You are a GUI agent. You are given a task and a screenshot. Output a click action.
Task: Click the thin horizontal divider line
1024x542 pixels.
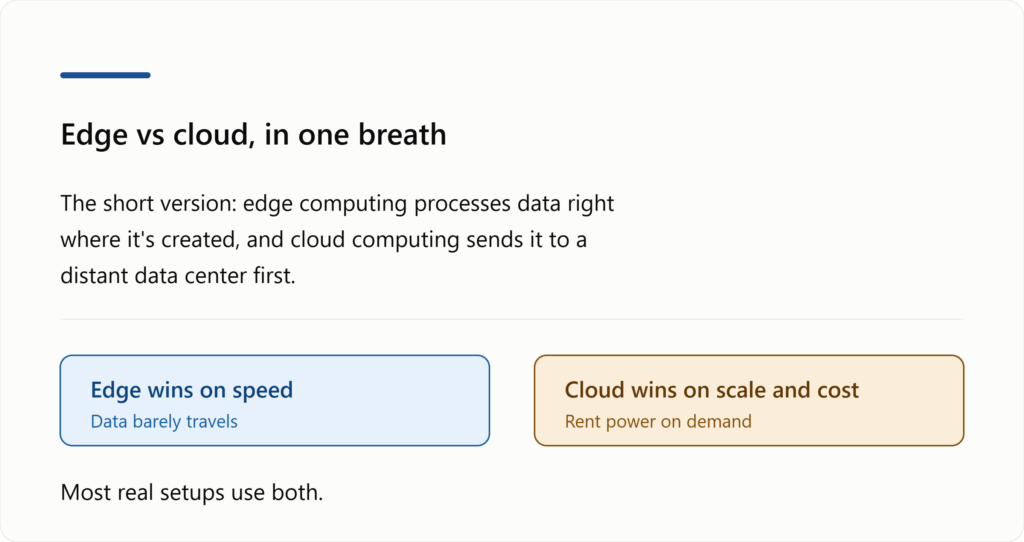512,319
